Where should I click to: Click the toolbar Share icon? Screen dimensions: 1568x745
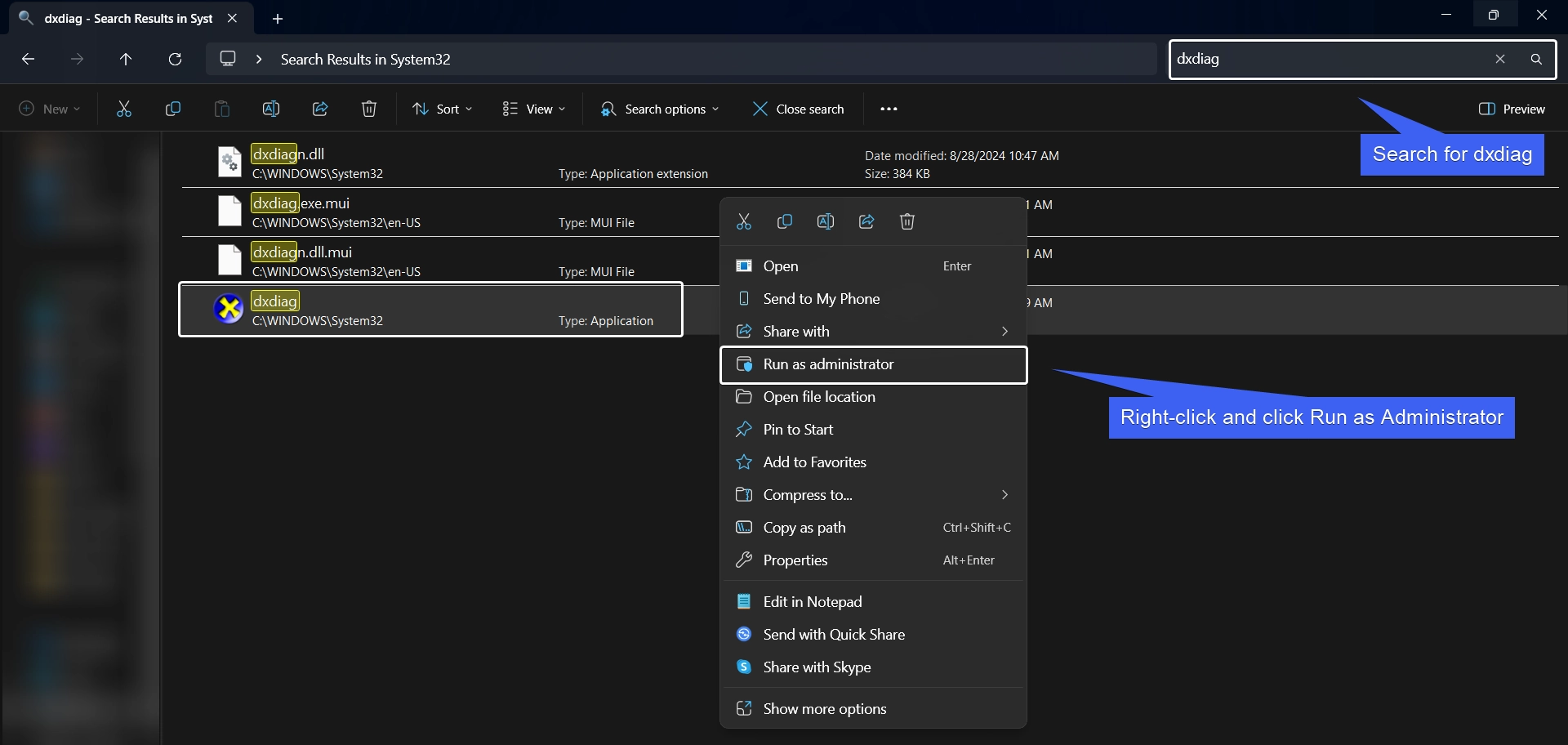(320, 109)
